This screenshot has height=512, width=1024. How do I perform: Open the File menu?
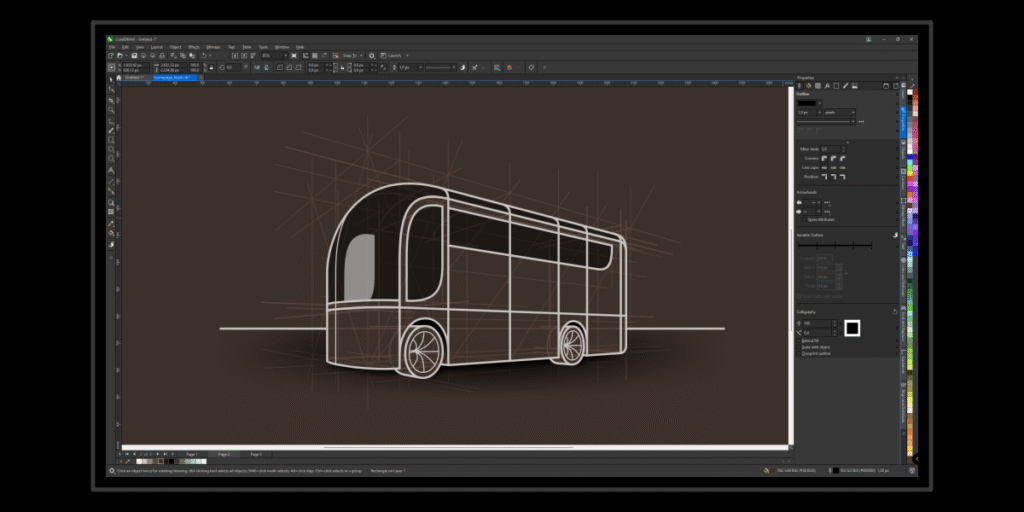[x=112, y=47]
